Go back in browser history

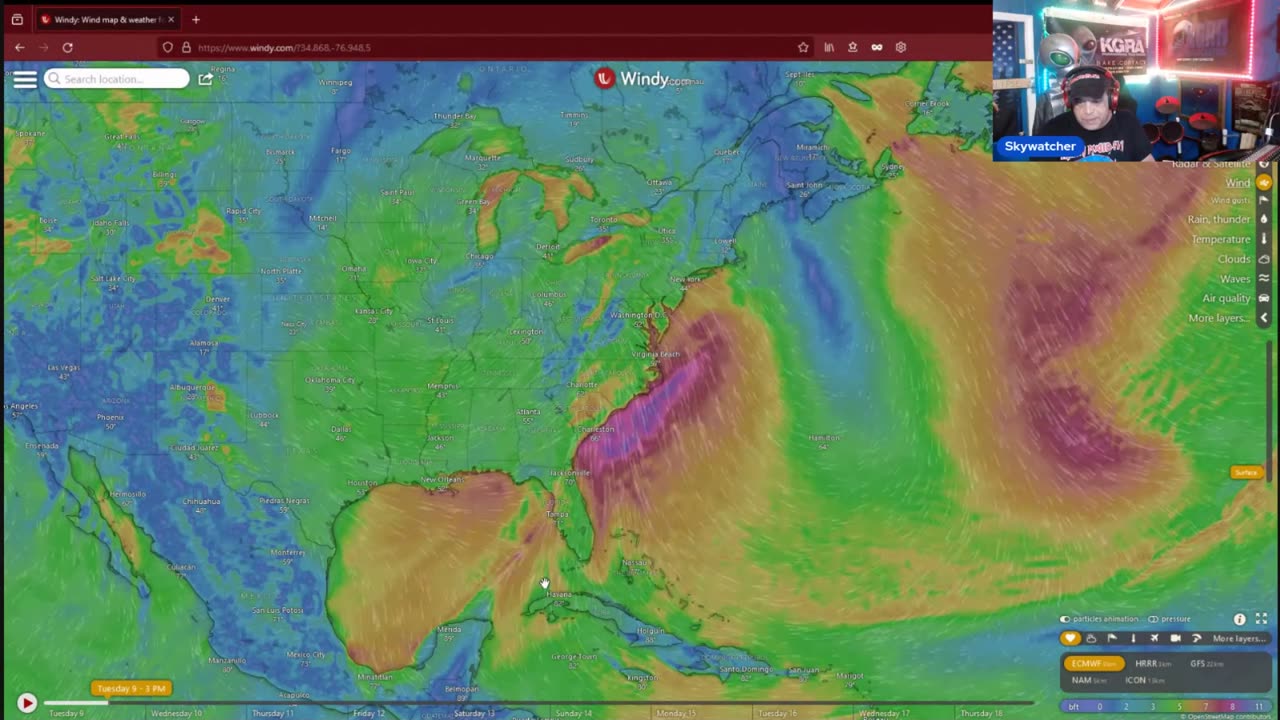click(19, 47)
